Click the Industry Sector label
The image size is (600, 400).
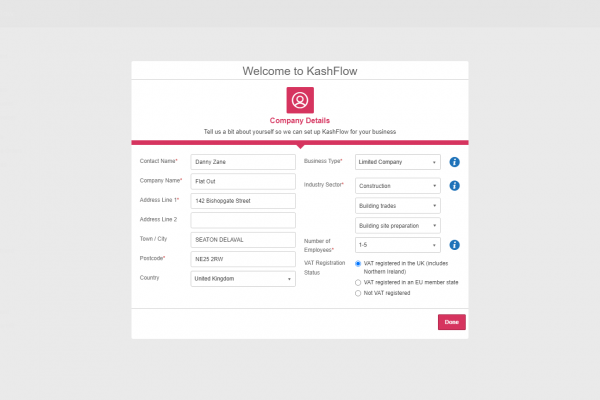coord(324,184)
